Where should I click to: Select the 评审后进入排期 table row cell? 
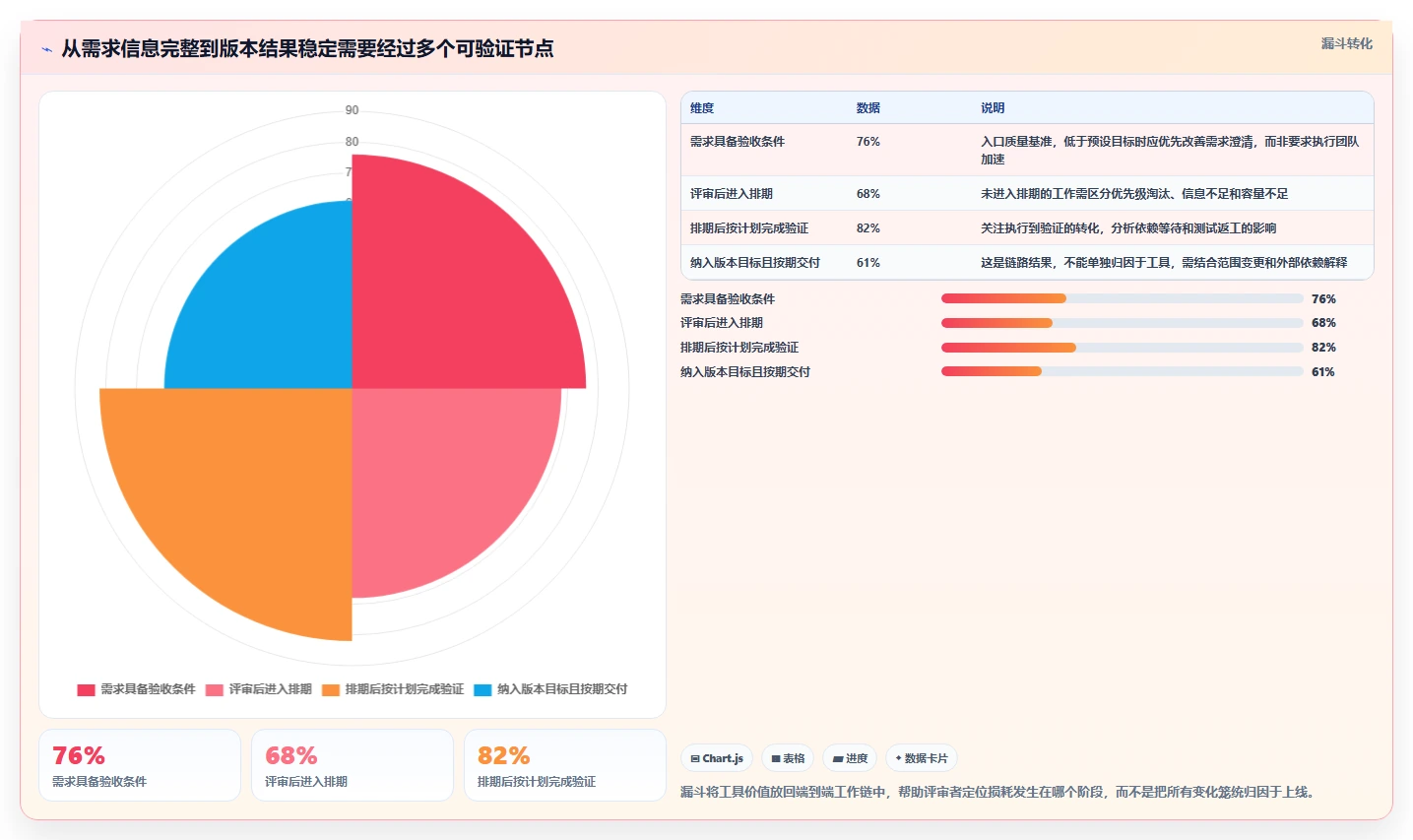pos(732,194)
